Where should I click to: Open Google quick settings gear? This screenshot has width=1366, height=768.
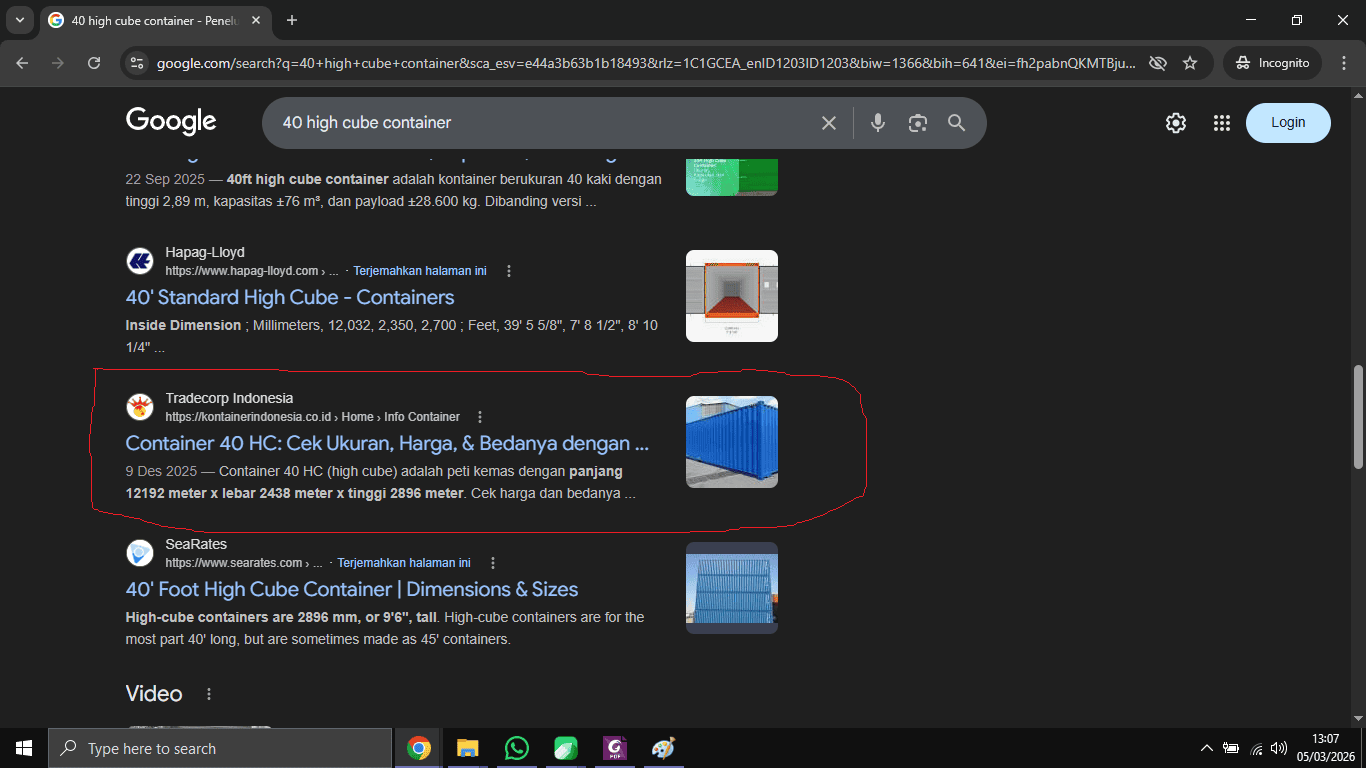coord(1176,123)
